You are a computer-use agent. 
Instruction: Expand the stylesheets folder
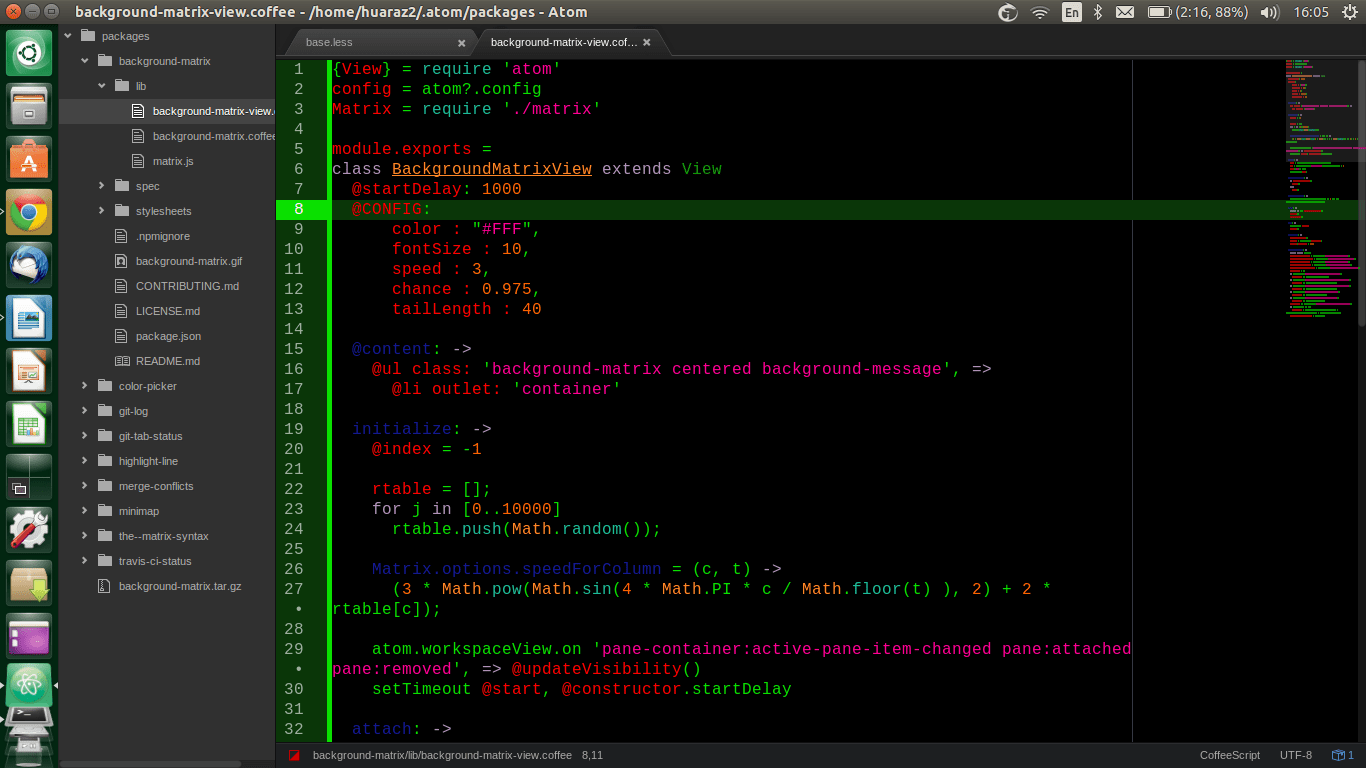click(102, 211)
